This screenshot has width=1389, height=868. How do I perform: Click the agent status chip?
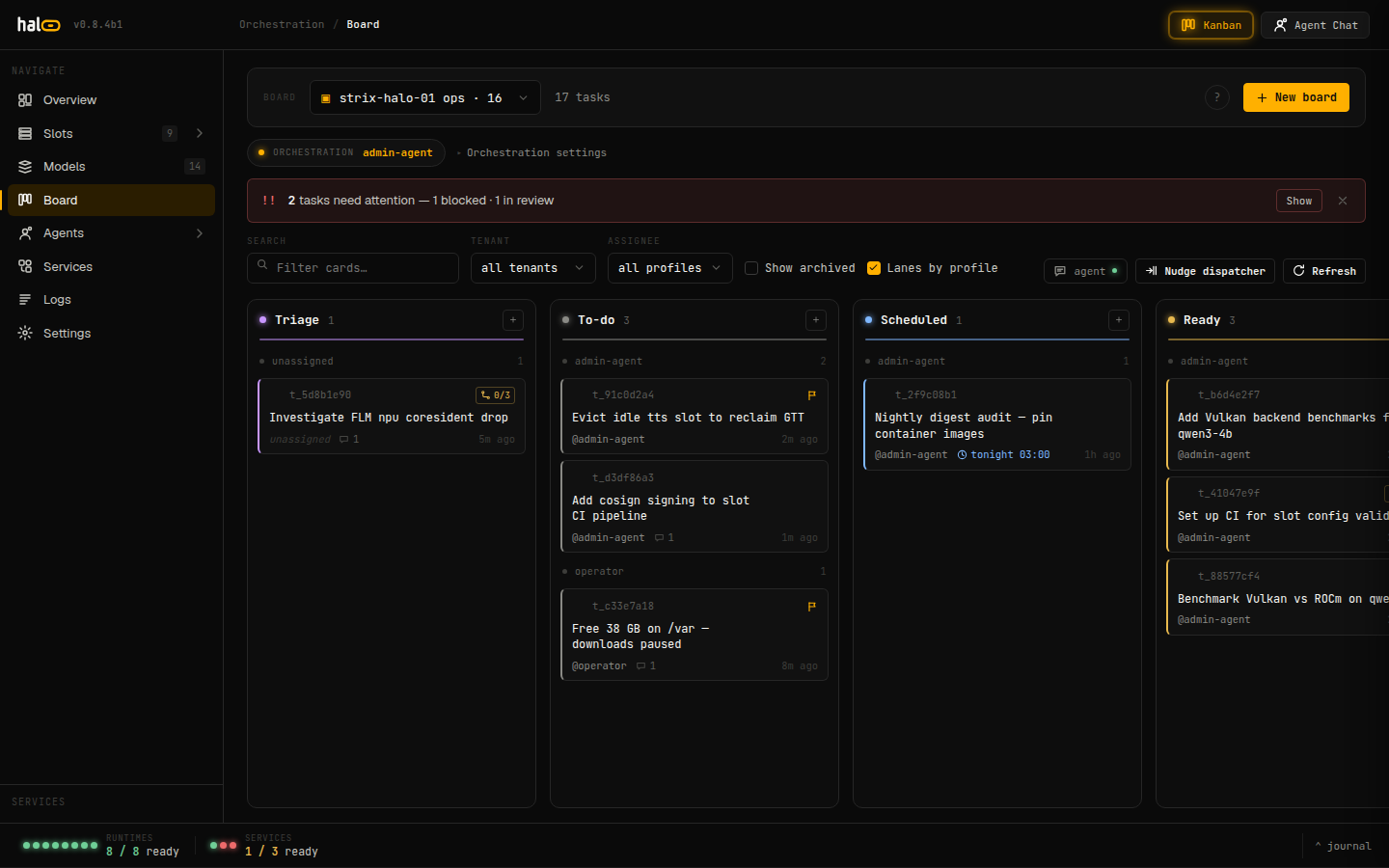1085,271
